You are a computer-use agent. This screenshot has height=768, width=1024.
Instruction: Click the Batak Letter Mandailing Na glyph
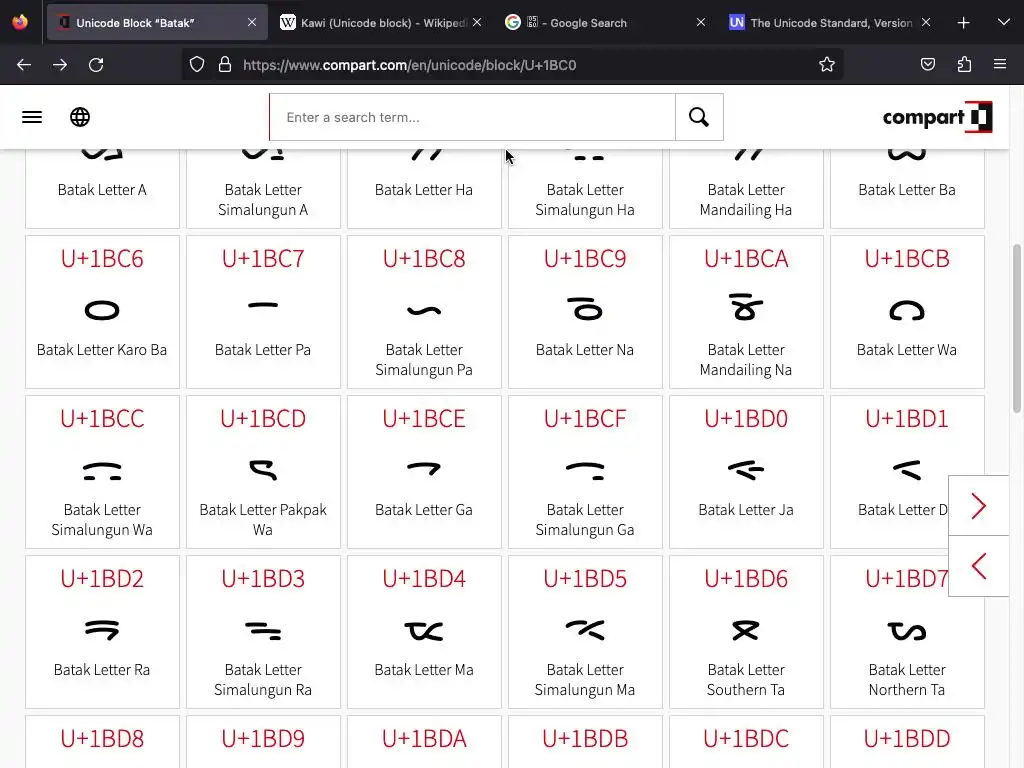(x=746, y=307)
